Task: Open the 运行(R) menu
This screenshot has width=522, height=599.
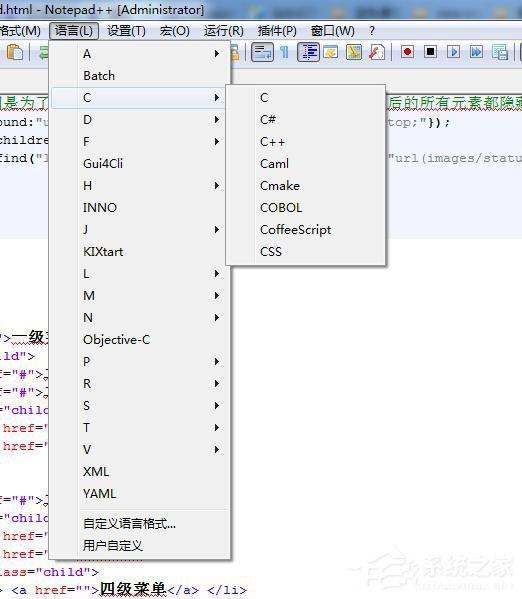Action: tap(224, 31)
